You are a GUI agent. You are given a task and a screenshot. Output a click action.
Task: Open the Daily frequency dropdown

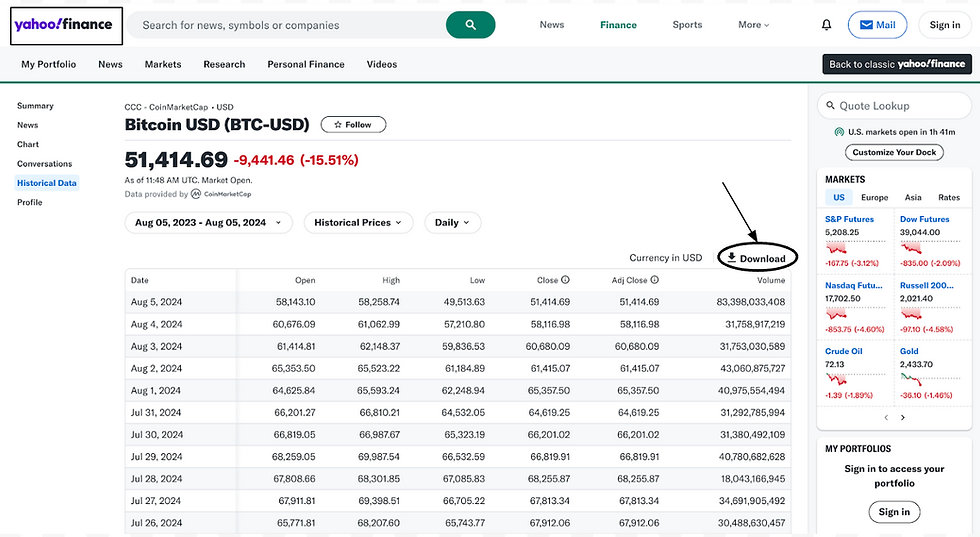pyautogui.click(x=452, y=223)
